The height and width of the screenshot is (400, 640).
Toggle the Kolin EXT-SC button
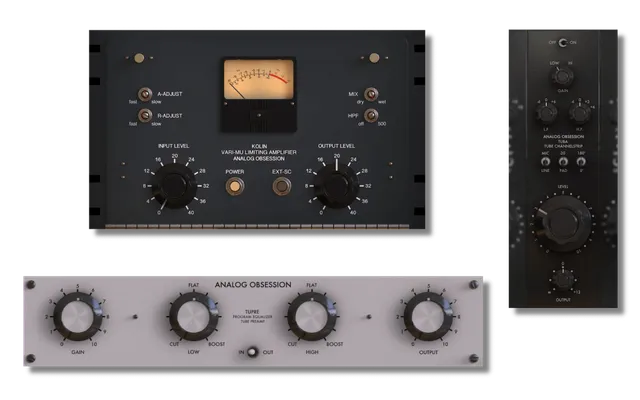[x=282, y=187]
